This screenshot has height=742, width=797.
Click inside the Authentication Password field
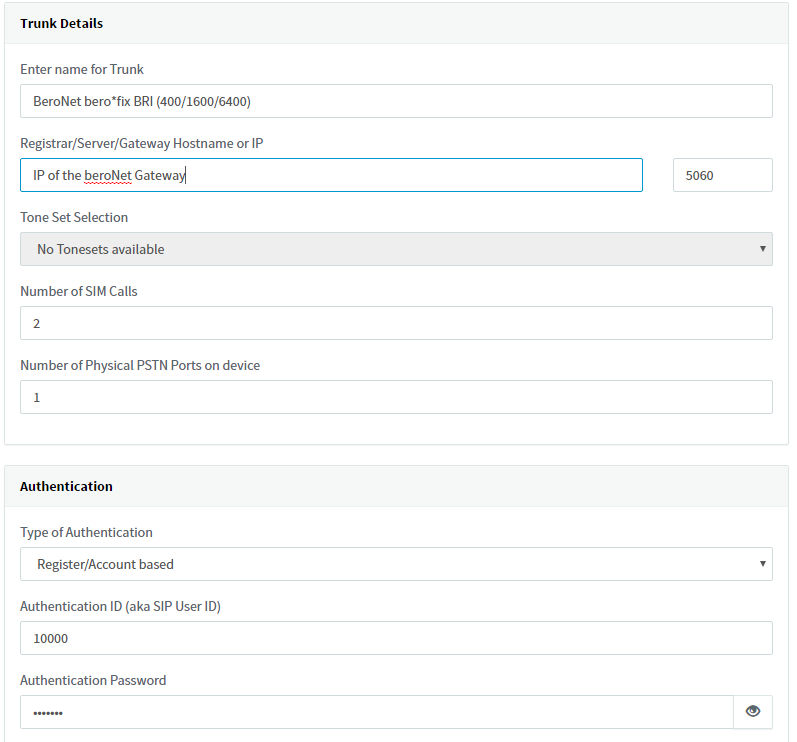click(x=377, y=712)
